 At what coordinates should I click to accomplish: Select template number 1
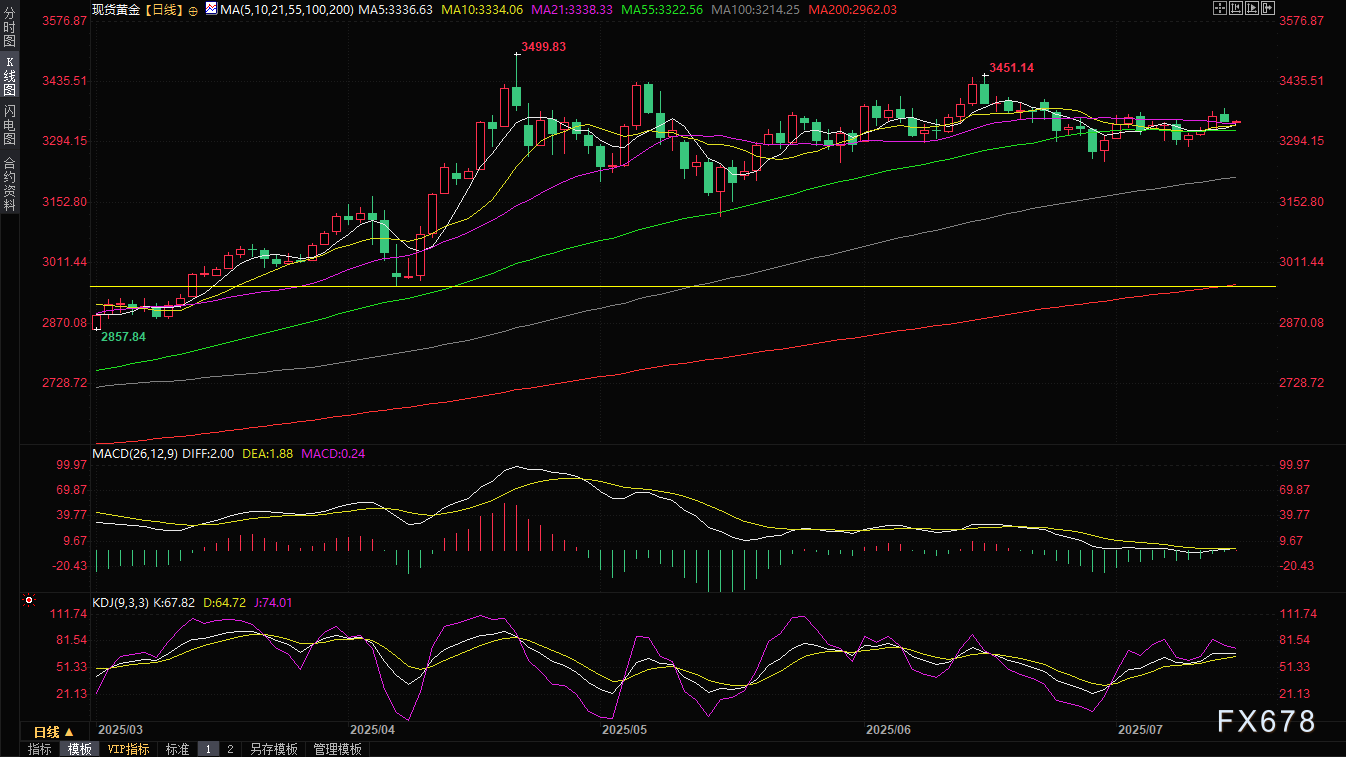(208, 749)
